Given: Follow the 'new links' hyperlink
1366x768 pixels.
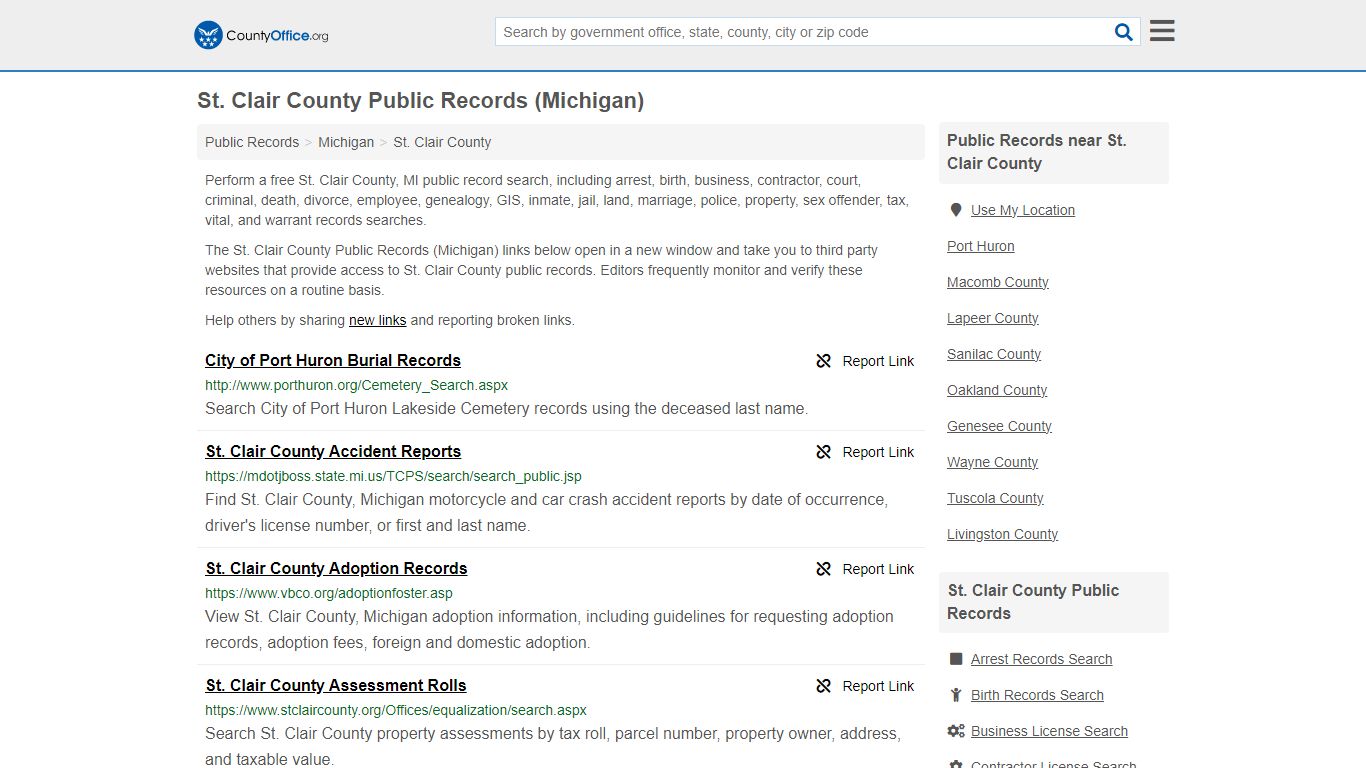Looking at the screenshot, I should (x=377, y=320).
